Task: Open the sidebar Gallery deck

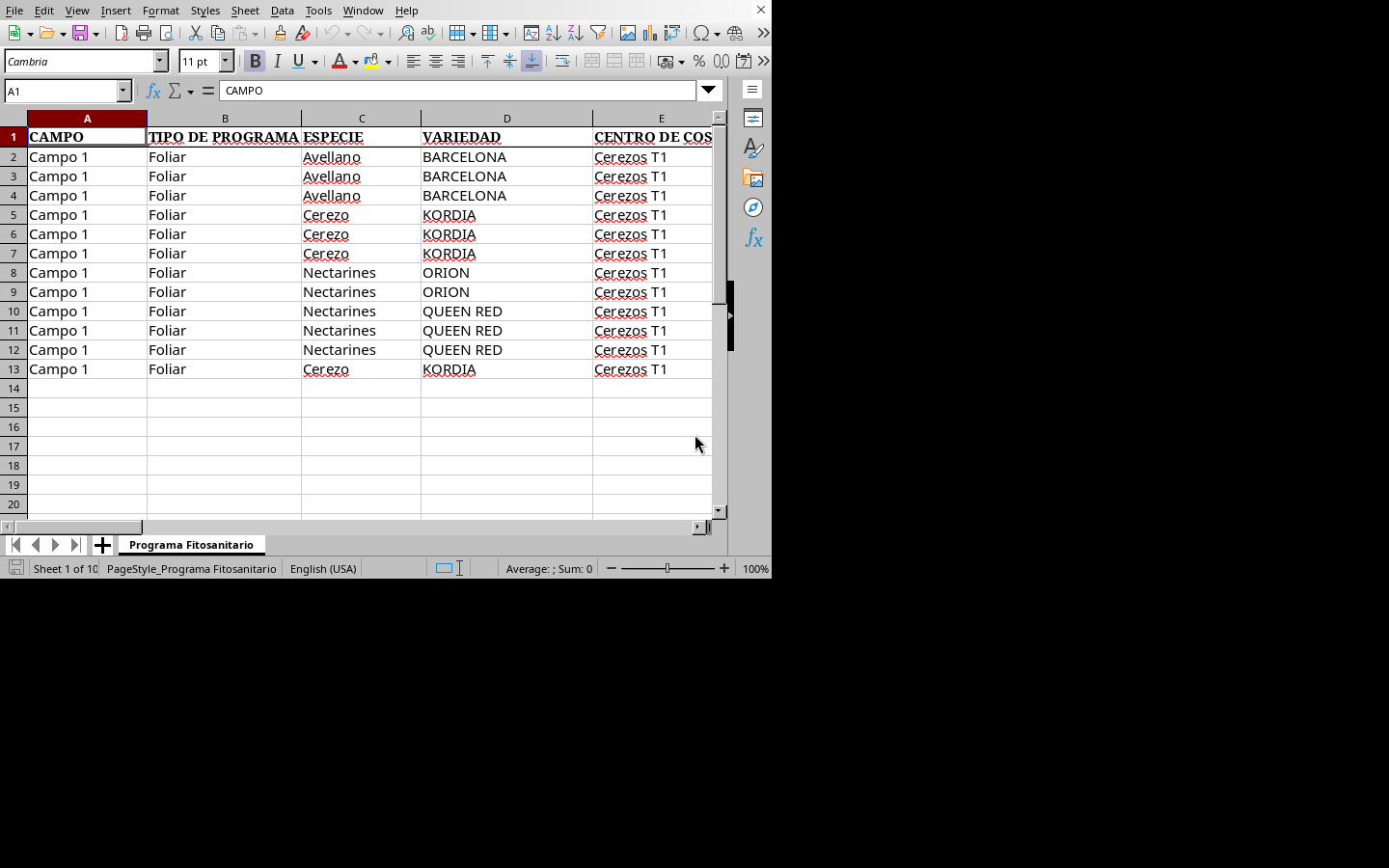Action: [753, 178]
